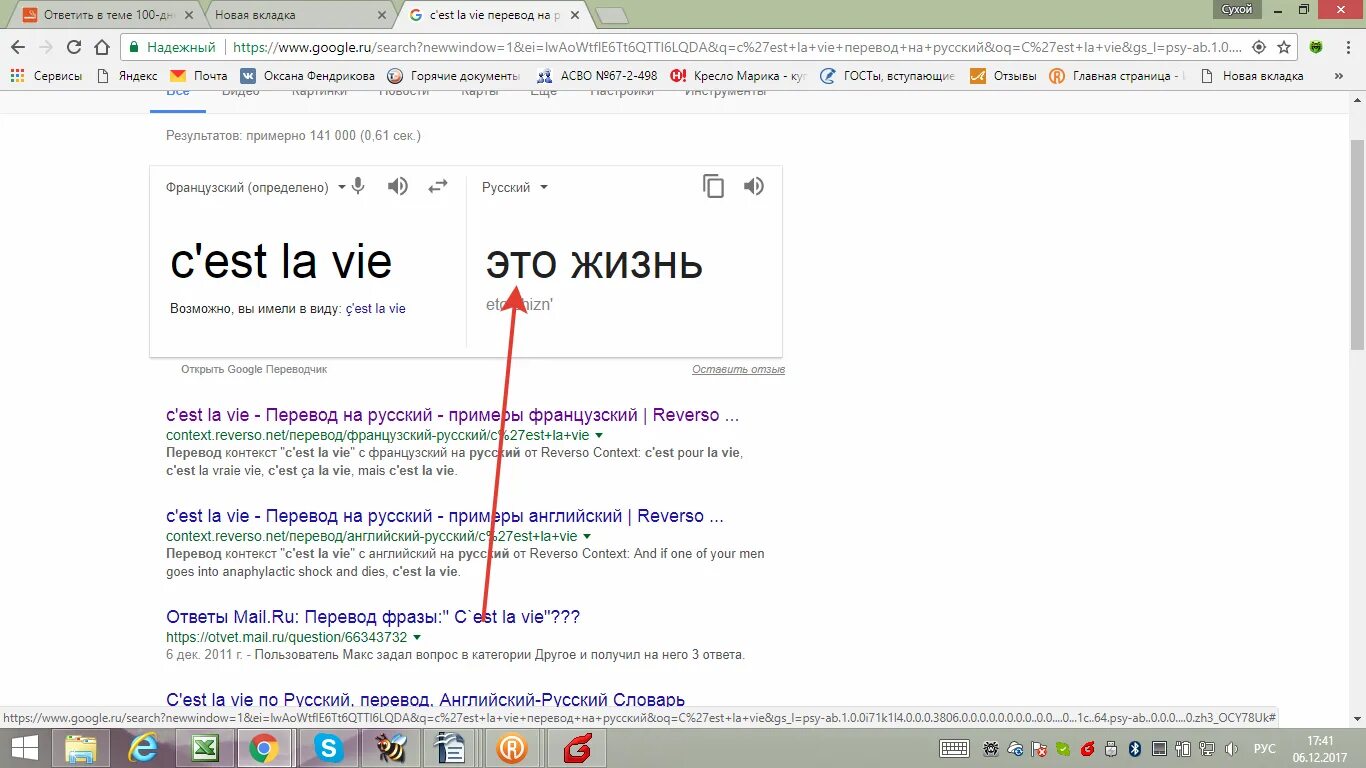The image size is (1366, 768).
Task: Expand options arrow for otvet.mail.ru result
Action: tap(417, 638)
